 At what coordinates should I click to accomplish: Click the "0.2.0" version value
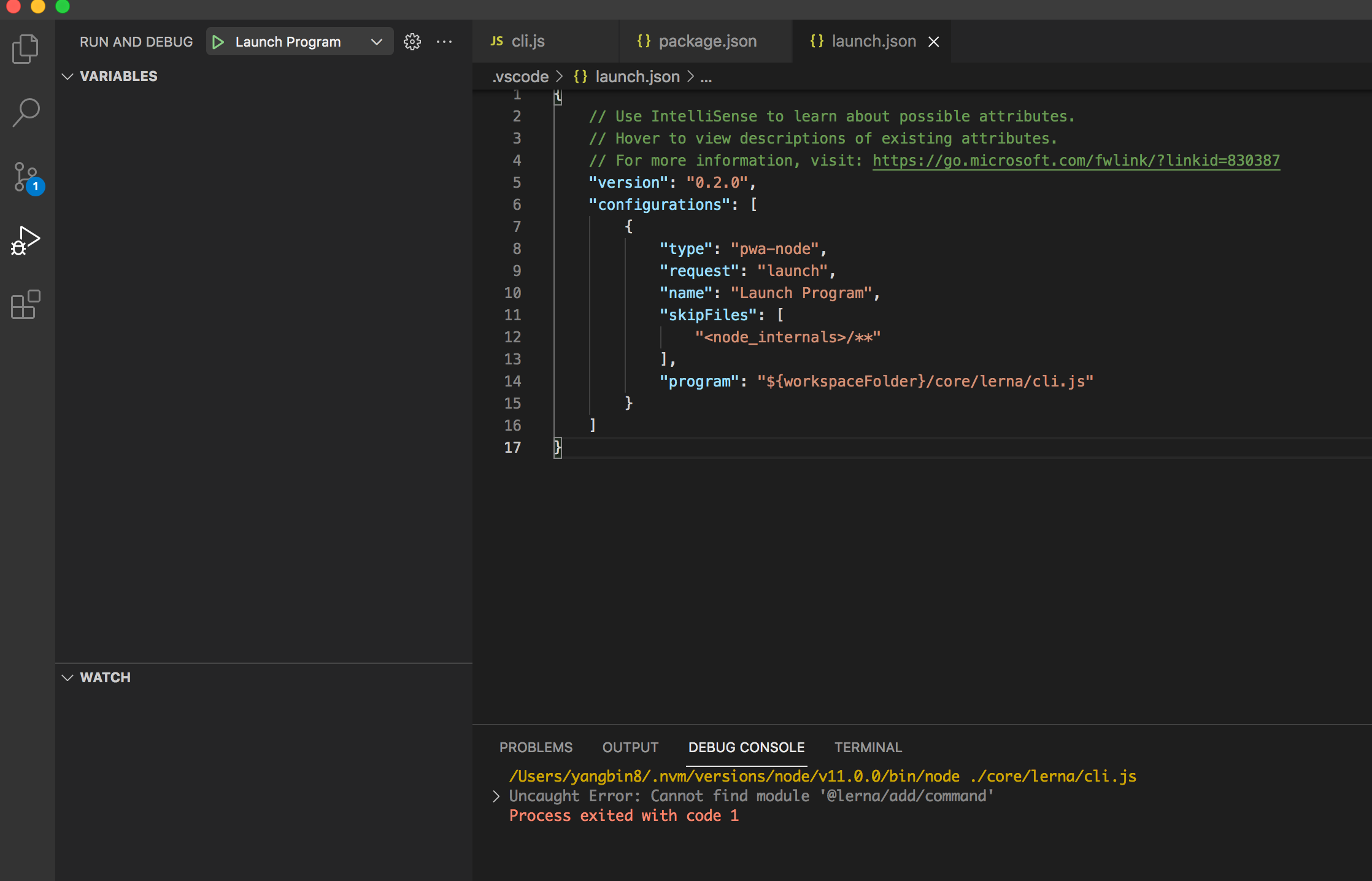click(717, 182)
